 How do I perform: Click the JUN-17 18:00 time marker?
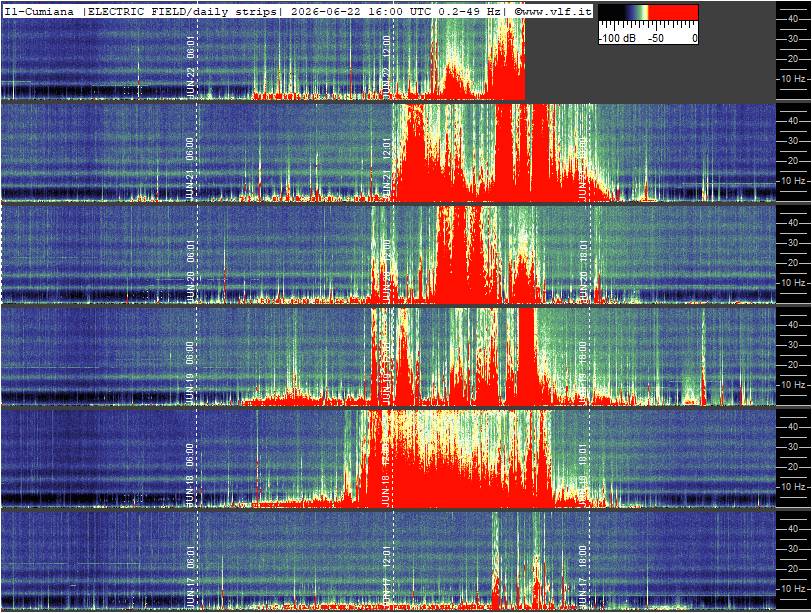pos(584,577)
